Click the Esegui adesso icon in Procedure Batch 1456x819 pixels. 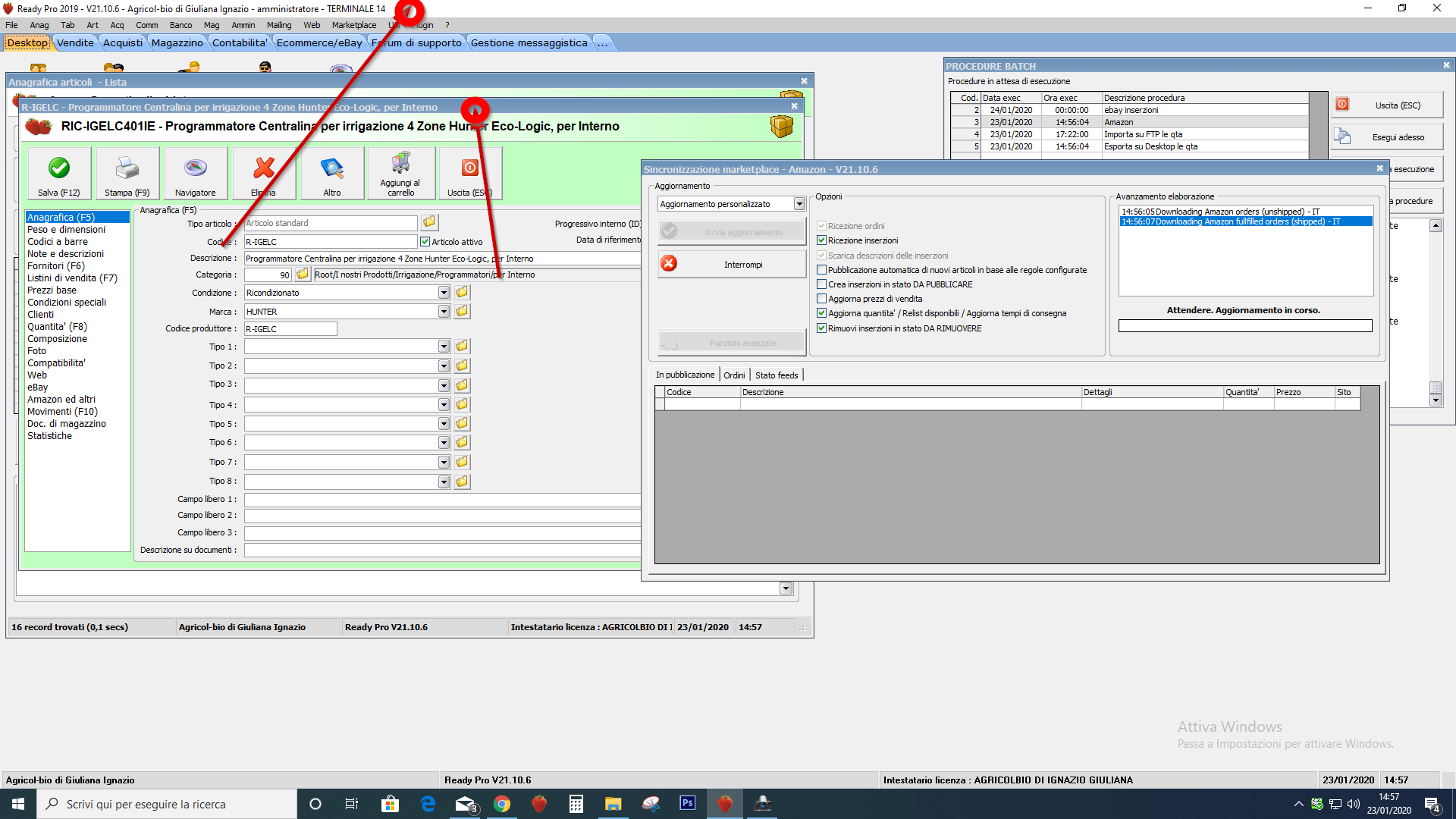coord(1343,136)
